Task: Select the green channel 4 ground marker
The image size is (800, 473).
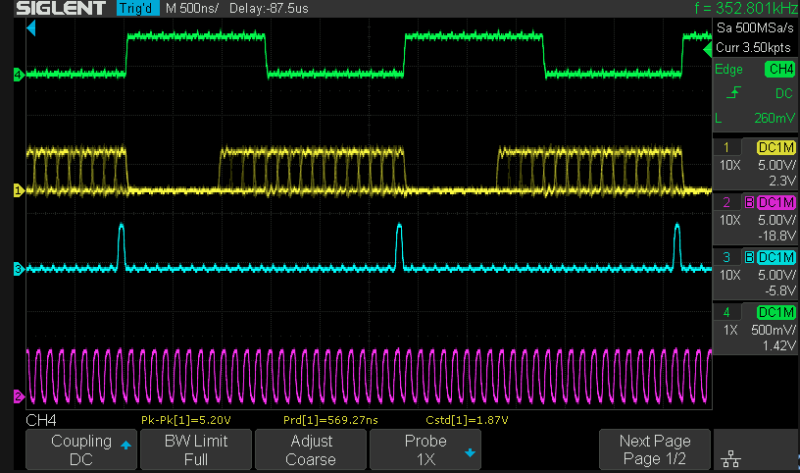Action: click(18, 75)
